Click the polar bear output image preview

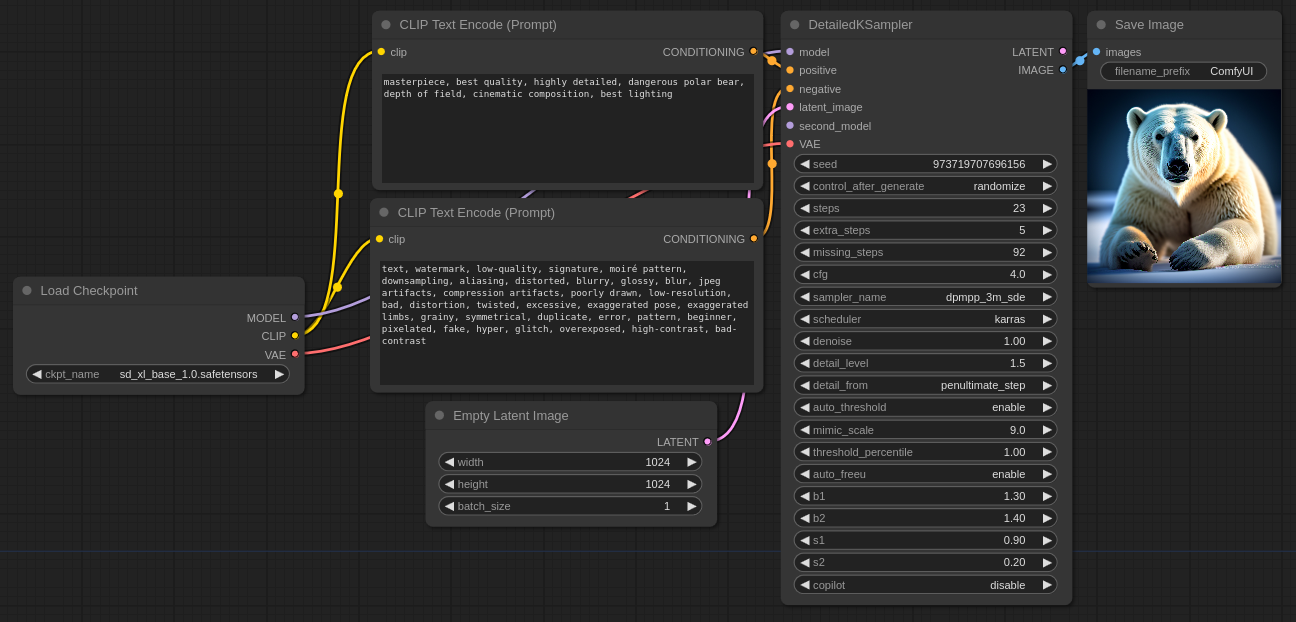tap(1184, 186)
